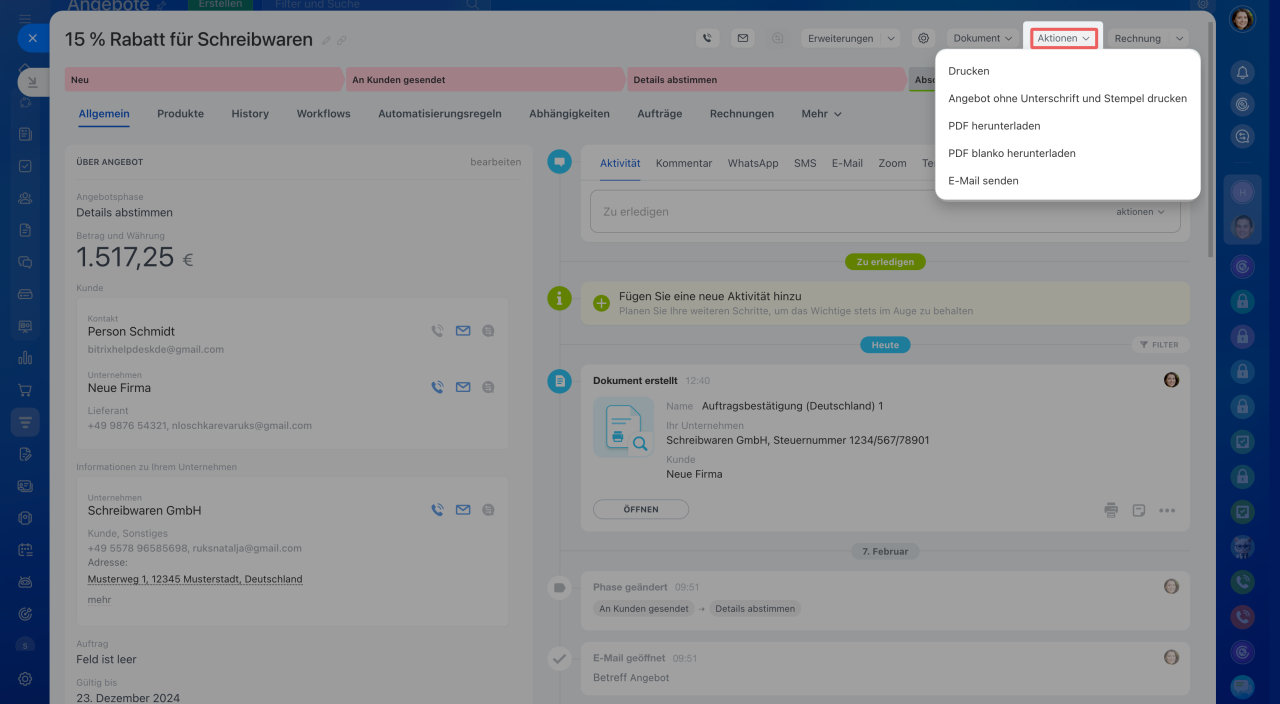The height and width of the screenshot is (704, 1280).
Task: Email Person Schmidt via envelope icon
Action: tap(463, 331)
